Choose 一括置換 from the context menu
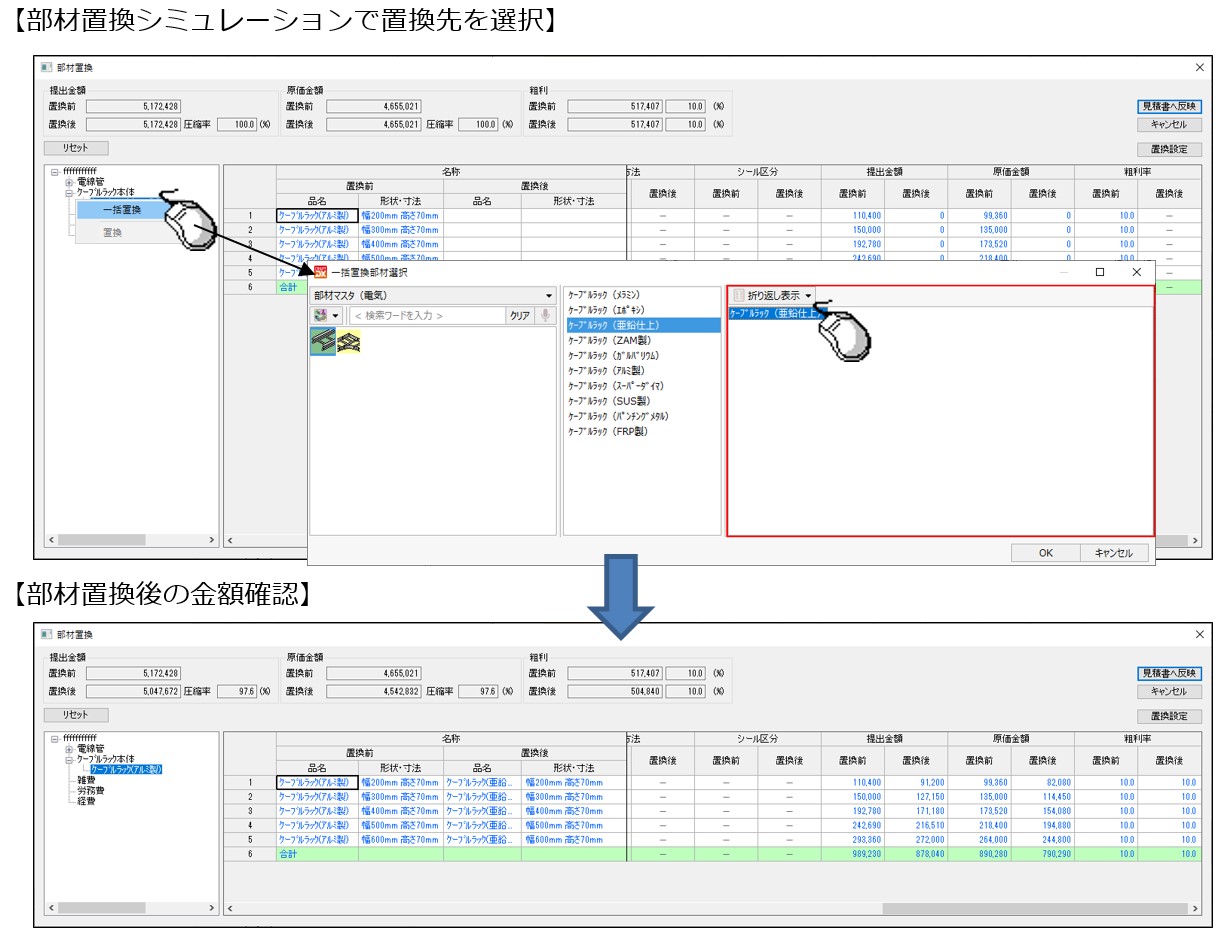1232x935 pixels. click(122, 210)
